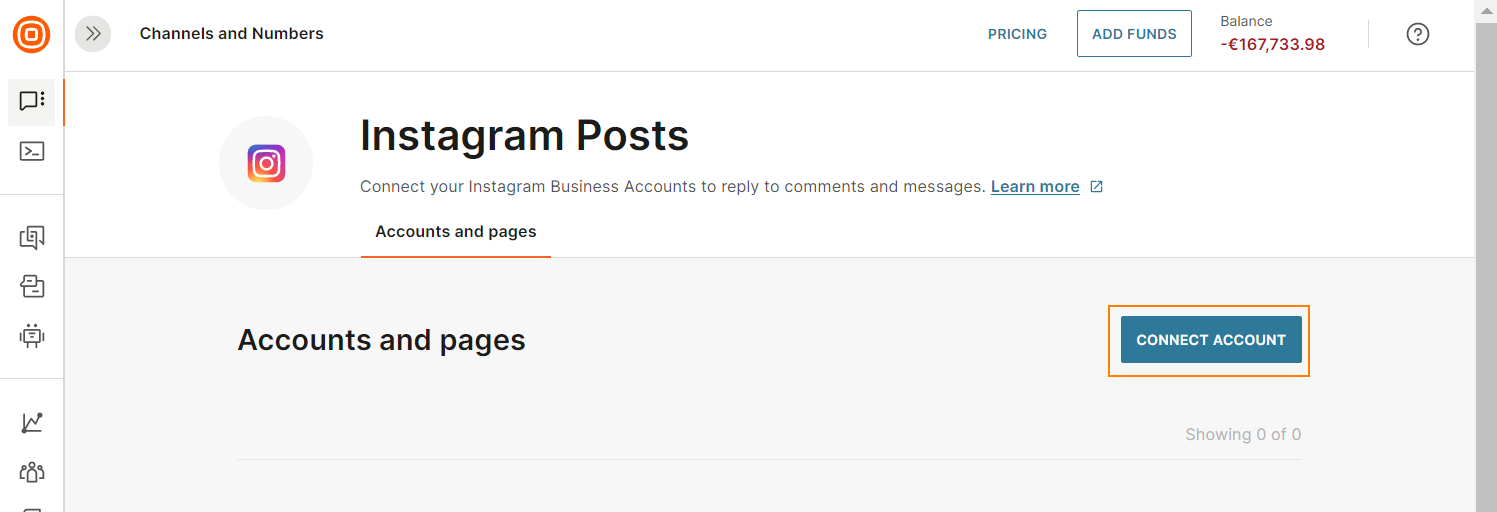Click the negative Balance amount
The width and height of the screenshot is (1497, 512).
point(1273,44)
